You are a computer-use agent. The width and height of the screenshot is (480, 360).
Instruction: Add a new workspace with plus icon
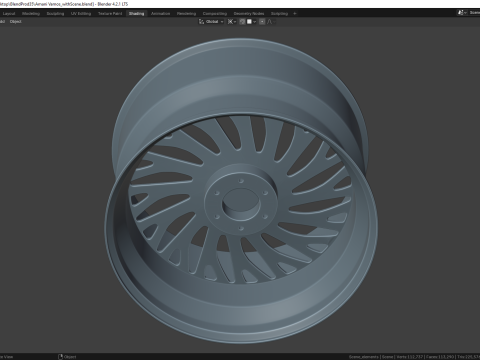[295, 13]
